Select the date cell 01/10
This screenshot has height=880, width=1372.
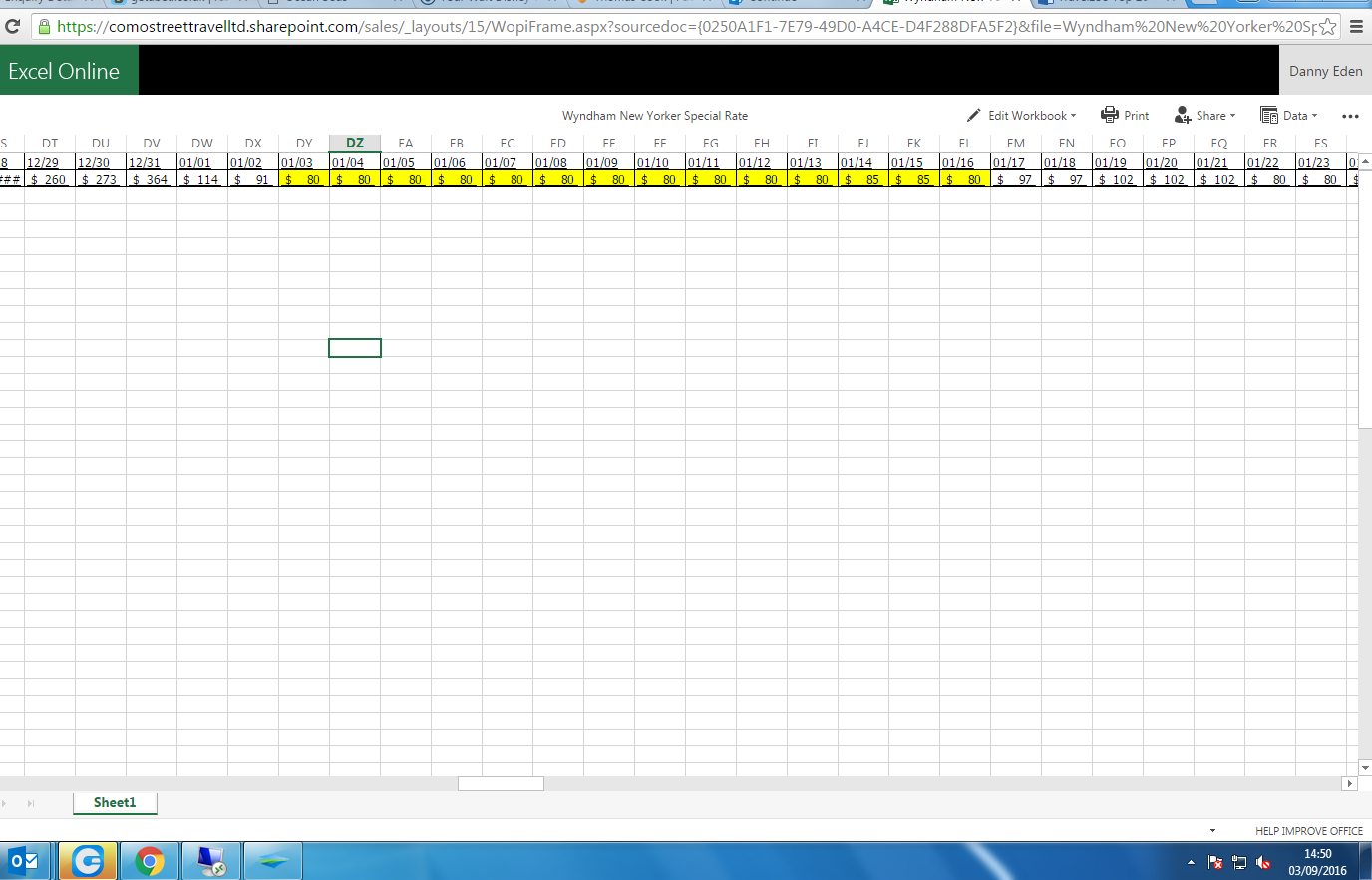point(660,162)
